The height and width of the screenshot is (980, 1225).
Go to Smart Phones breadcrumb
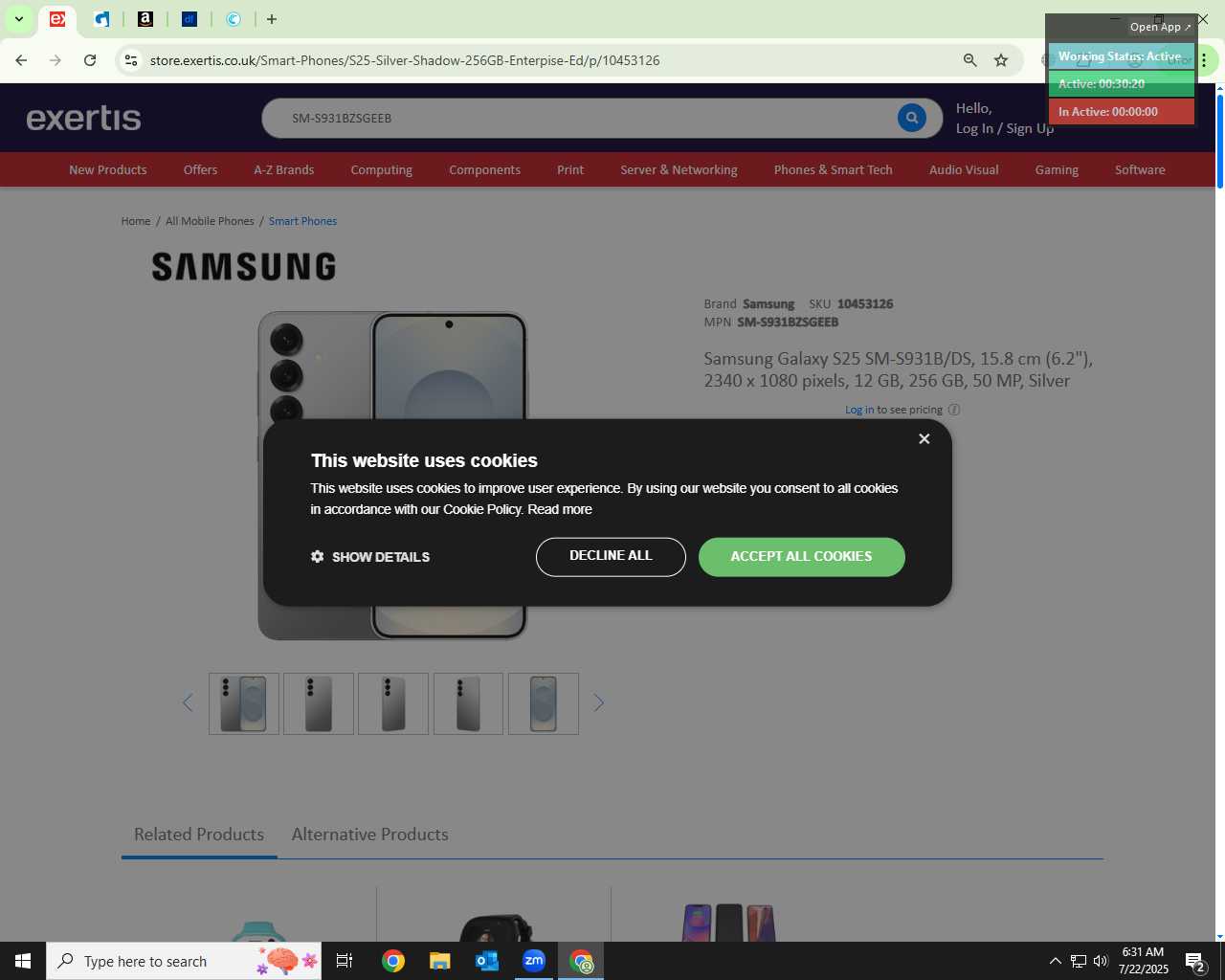click(x=302, y=221)
